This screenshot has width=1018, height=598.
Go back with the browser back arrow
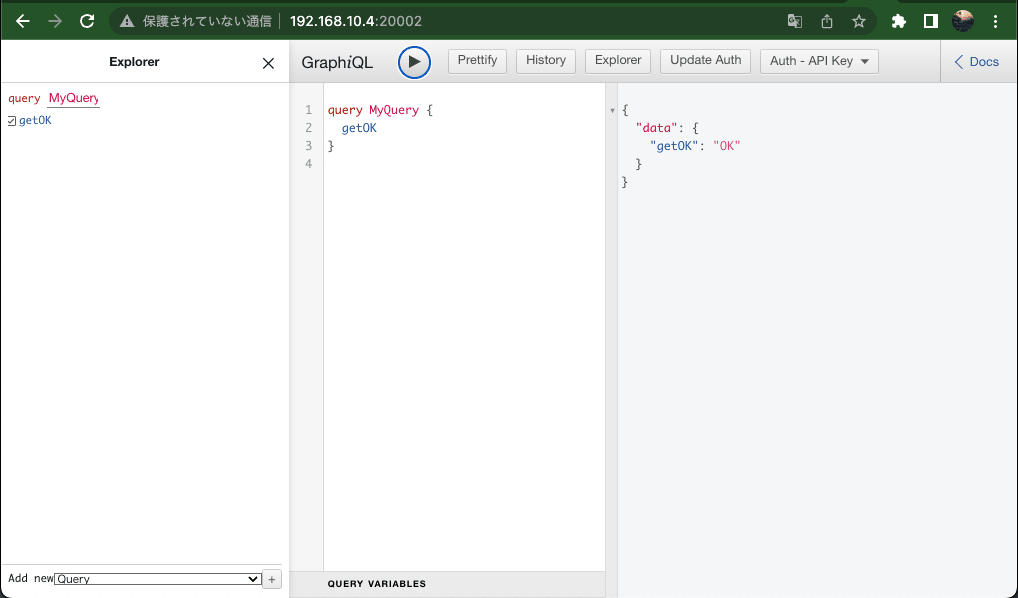coord(23,21)
